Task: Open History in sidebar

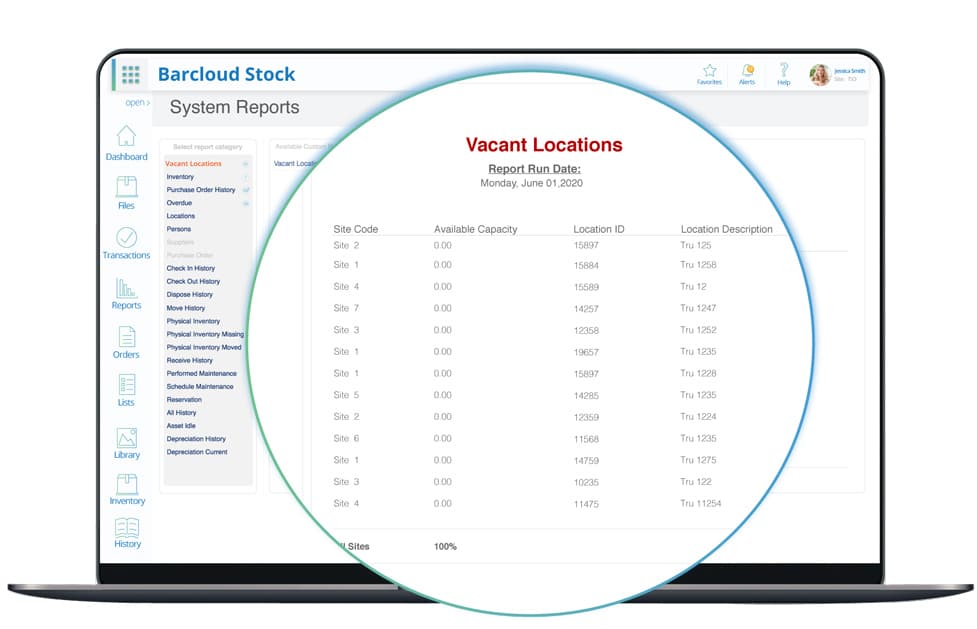Action: pos(127,533)
